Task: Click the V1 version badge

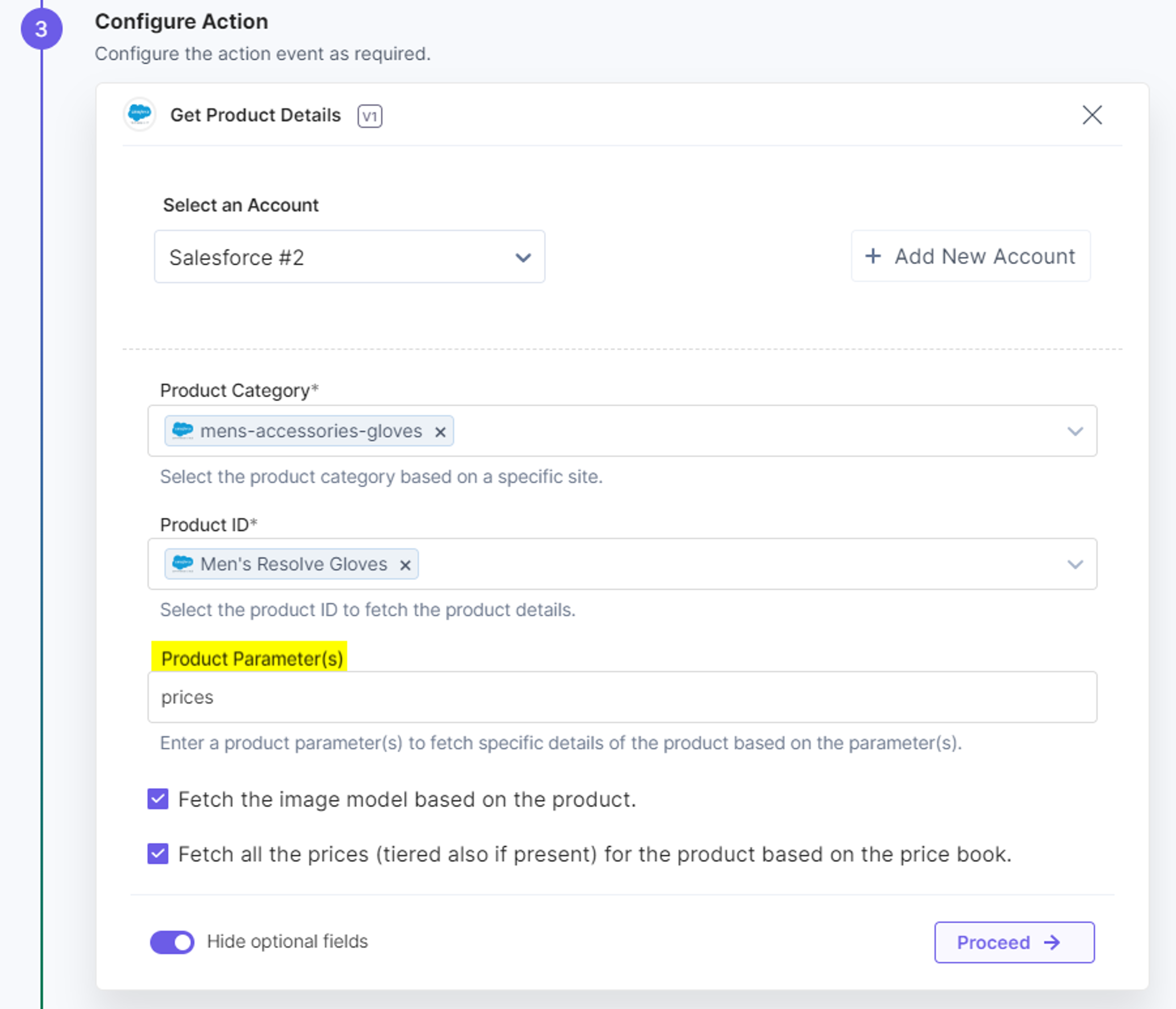Action: (x=369, y=116)
